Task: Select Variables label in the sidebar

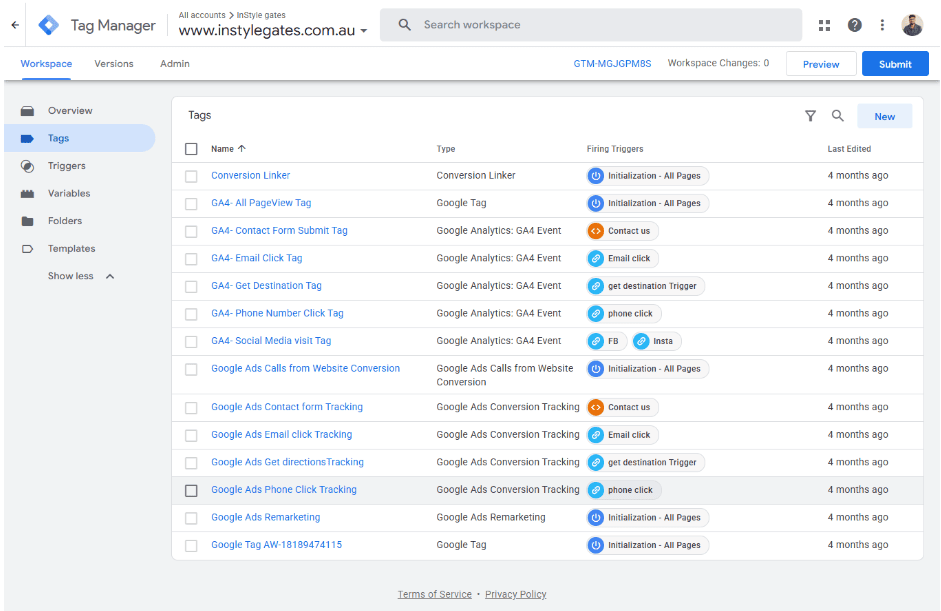Action: (x=69, y=194)
